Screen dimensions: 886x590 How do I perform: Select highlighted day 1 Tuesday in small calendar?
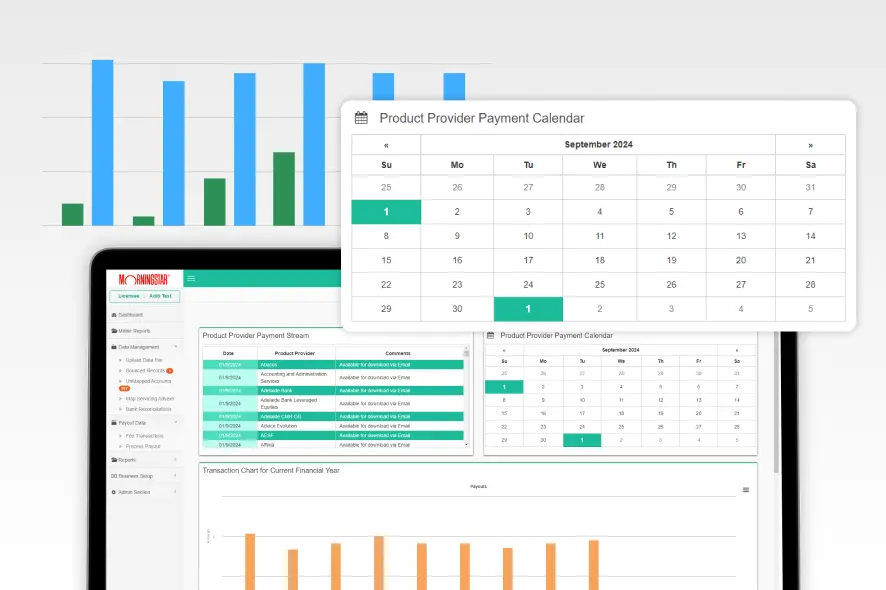[x=582, y=440]
